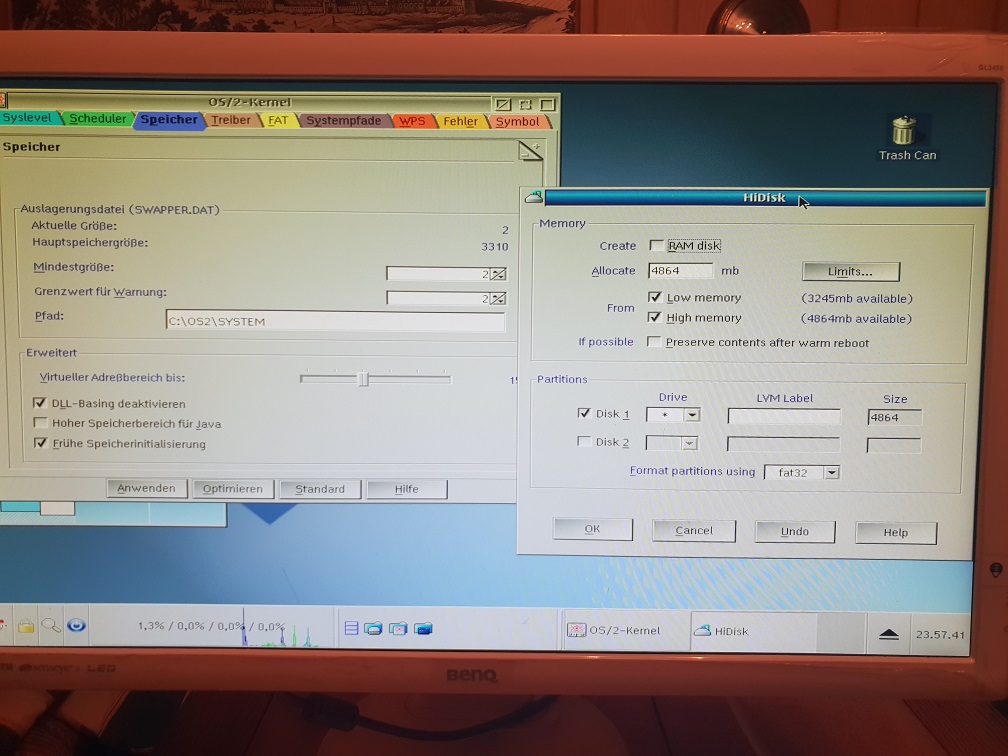The image size is (1008, 756).
Task: Click the OS/2-Kernel icon in the taskbar
Action: coord(576,630)
